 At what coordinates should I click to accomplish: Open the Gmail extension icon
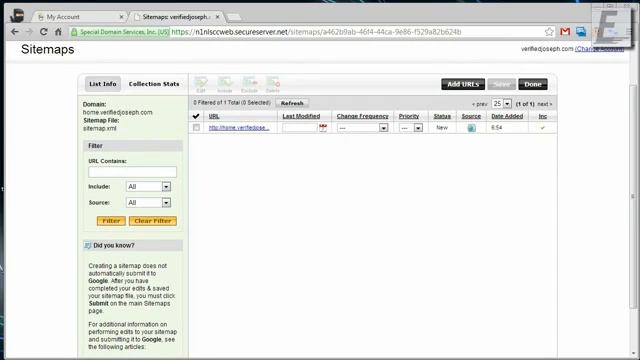565,32
